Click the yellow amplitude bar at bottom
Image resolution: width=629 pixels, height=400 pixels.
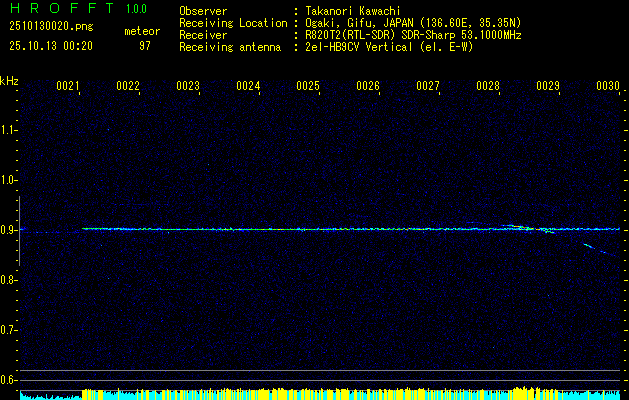(x=300, y=394)
